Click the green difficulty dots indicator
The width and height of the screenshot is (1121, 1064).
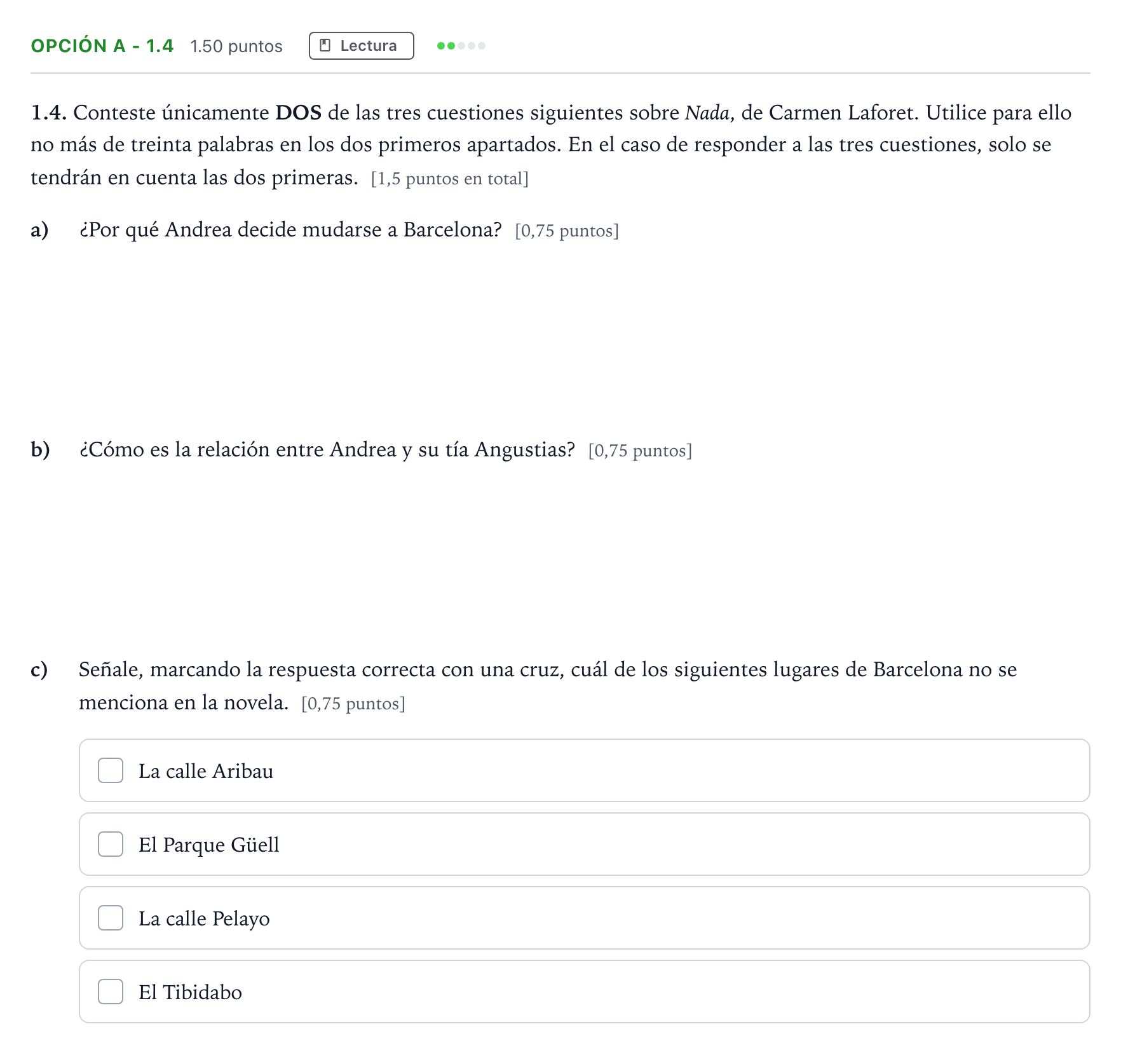(461, 46)
